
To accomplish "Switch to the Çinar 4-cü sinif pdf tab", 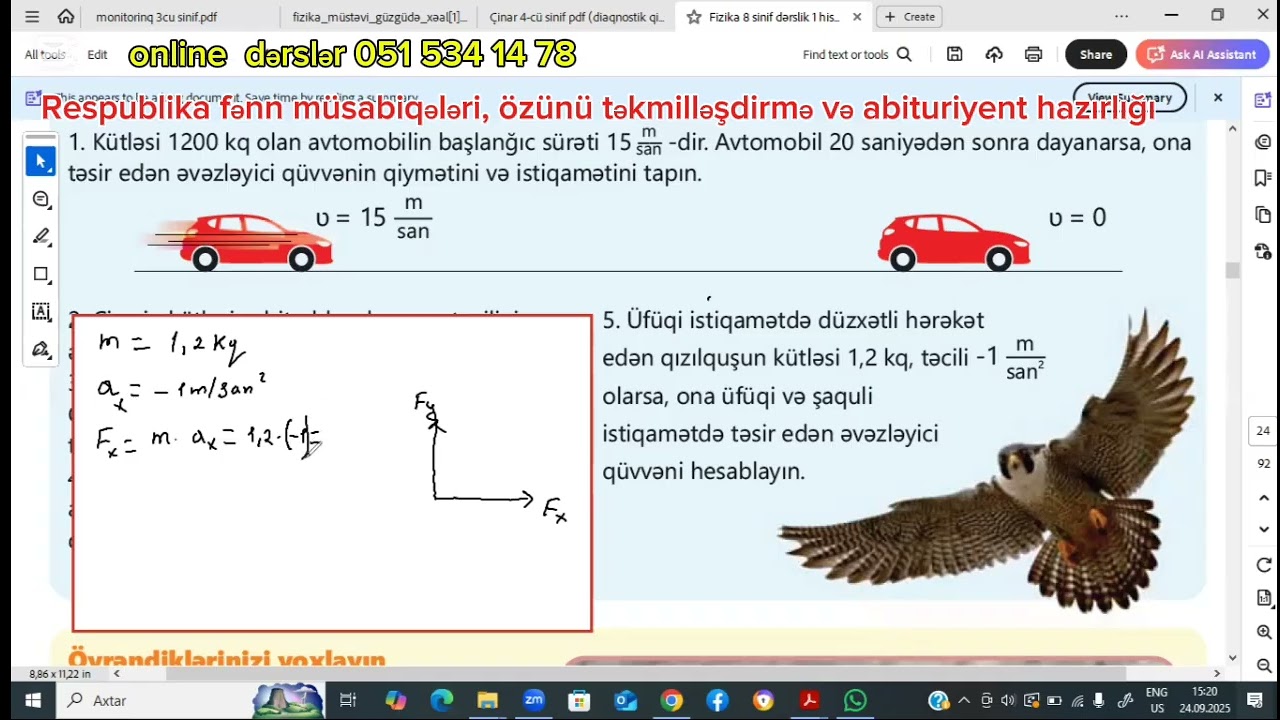I will (576, 17).
